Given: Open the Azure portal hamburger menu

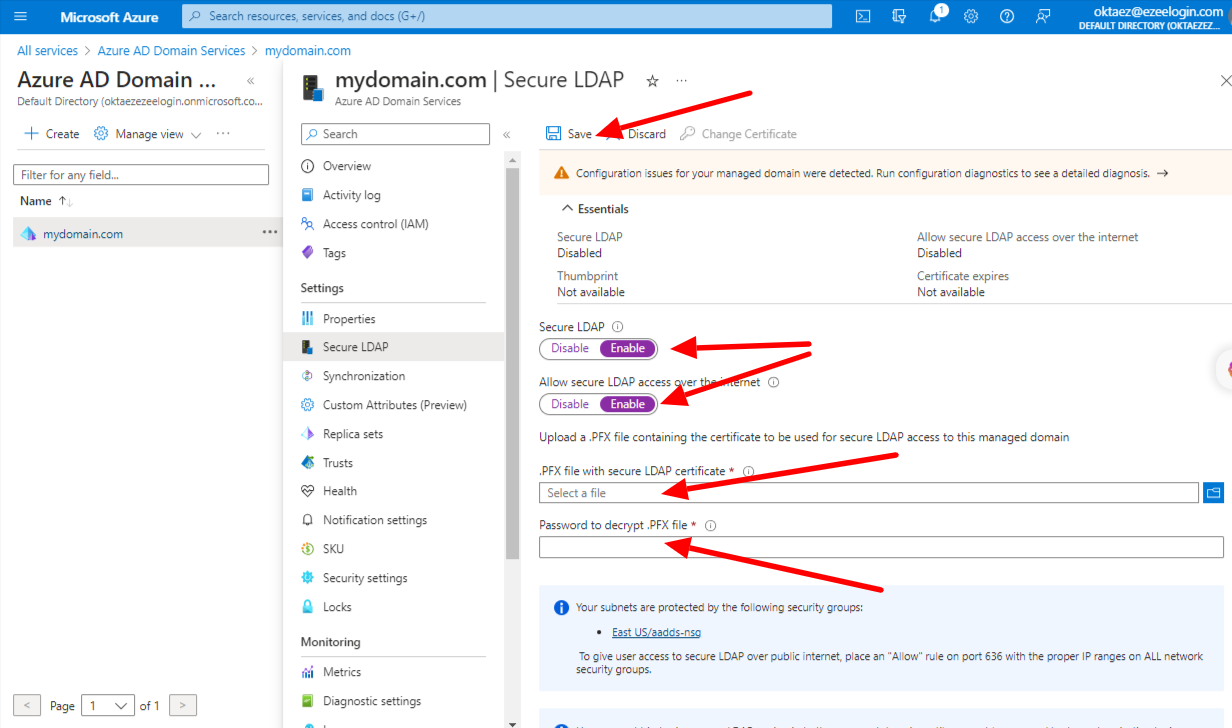Looking at the screenshot, I should click(x=21, y=16).
